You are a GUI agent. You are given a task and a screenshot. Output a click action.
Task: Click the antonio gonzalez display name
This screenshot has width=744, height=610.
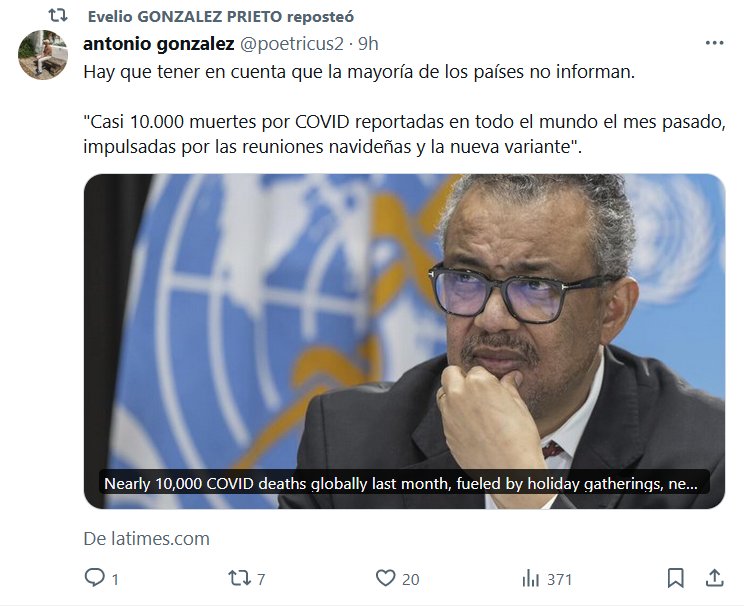coord(158,44)
